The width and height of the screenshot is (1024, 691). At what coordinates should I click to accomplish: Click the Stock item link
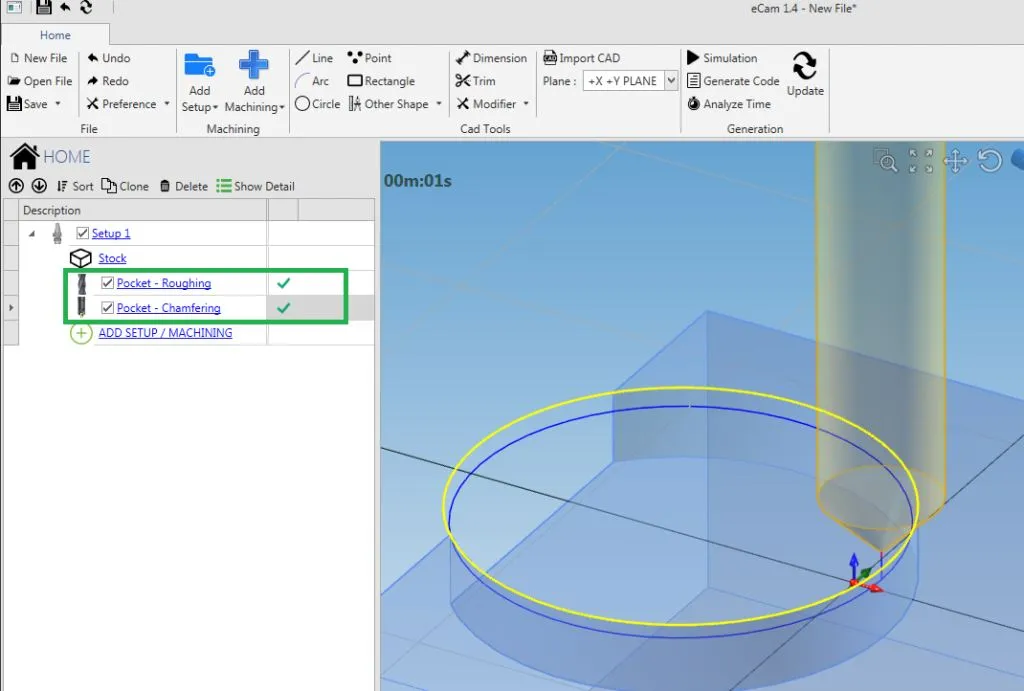[x=112, y=258]
